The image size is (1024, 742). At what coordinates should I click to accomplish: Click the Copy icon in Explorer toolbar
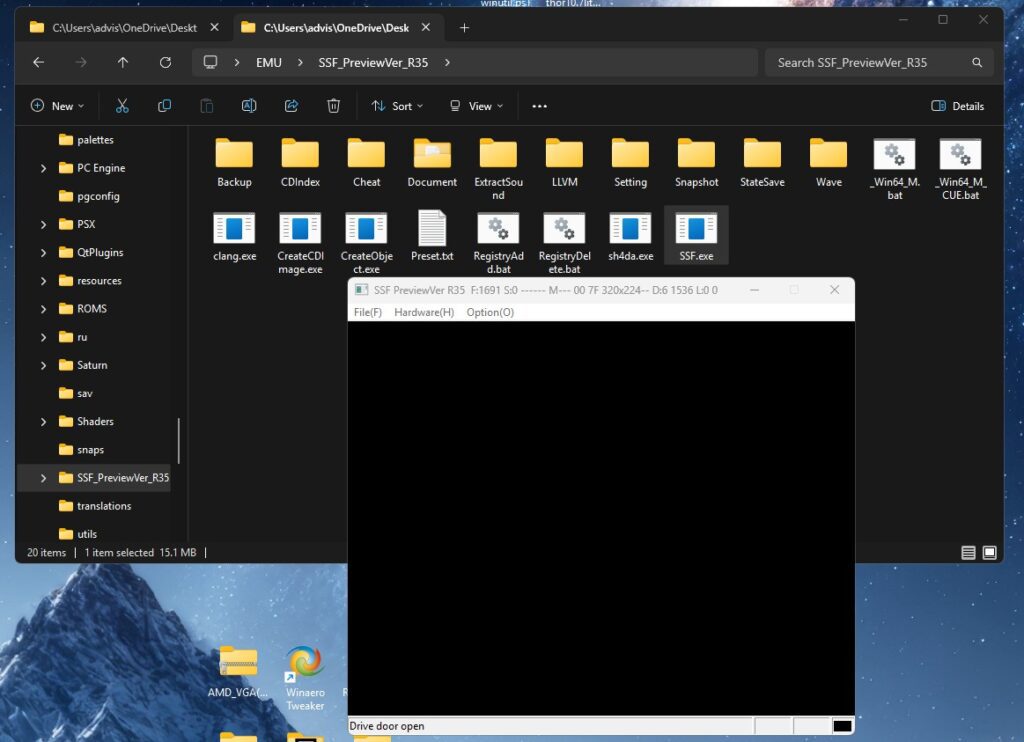pyautogui.click(x=165, y=106)
